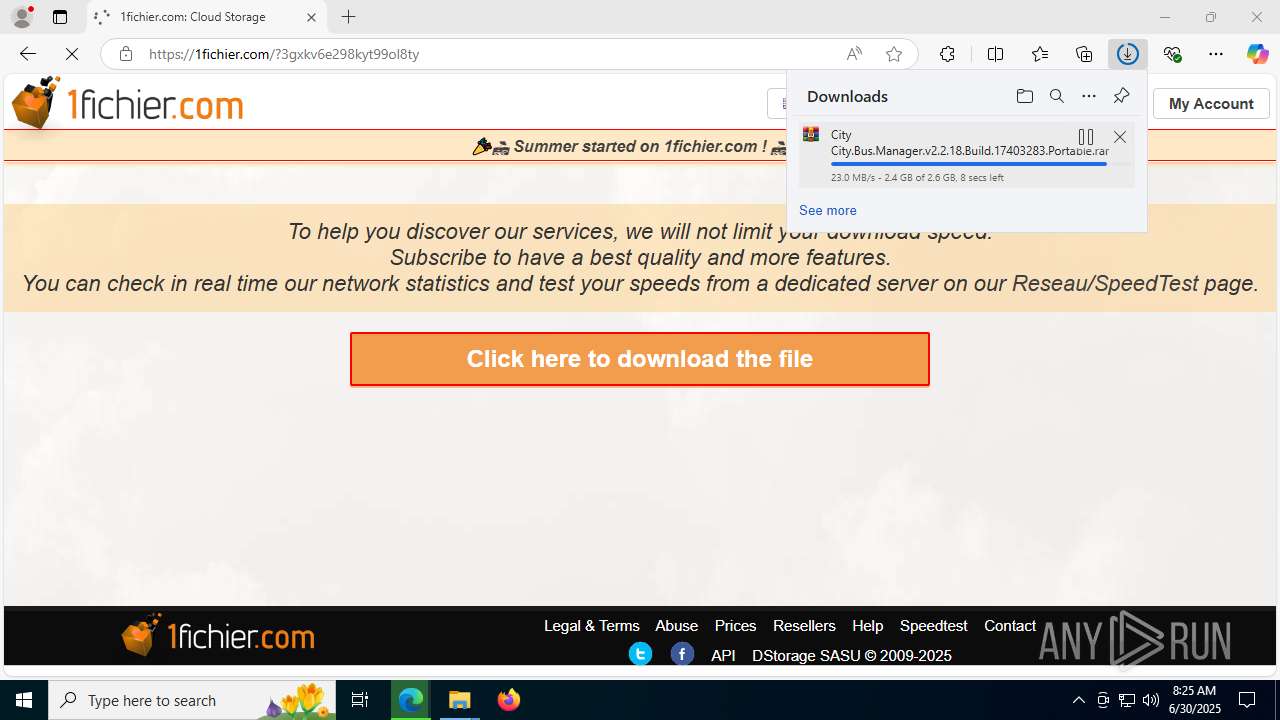Open a new tab with plus button
Viewport: 1280px width, 720px height.
tap(348, 17)
